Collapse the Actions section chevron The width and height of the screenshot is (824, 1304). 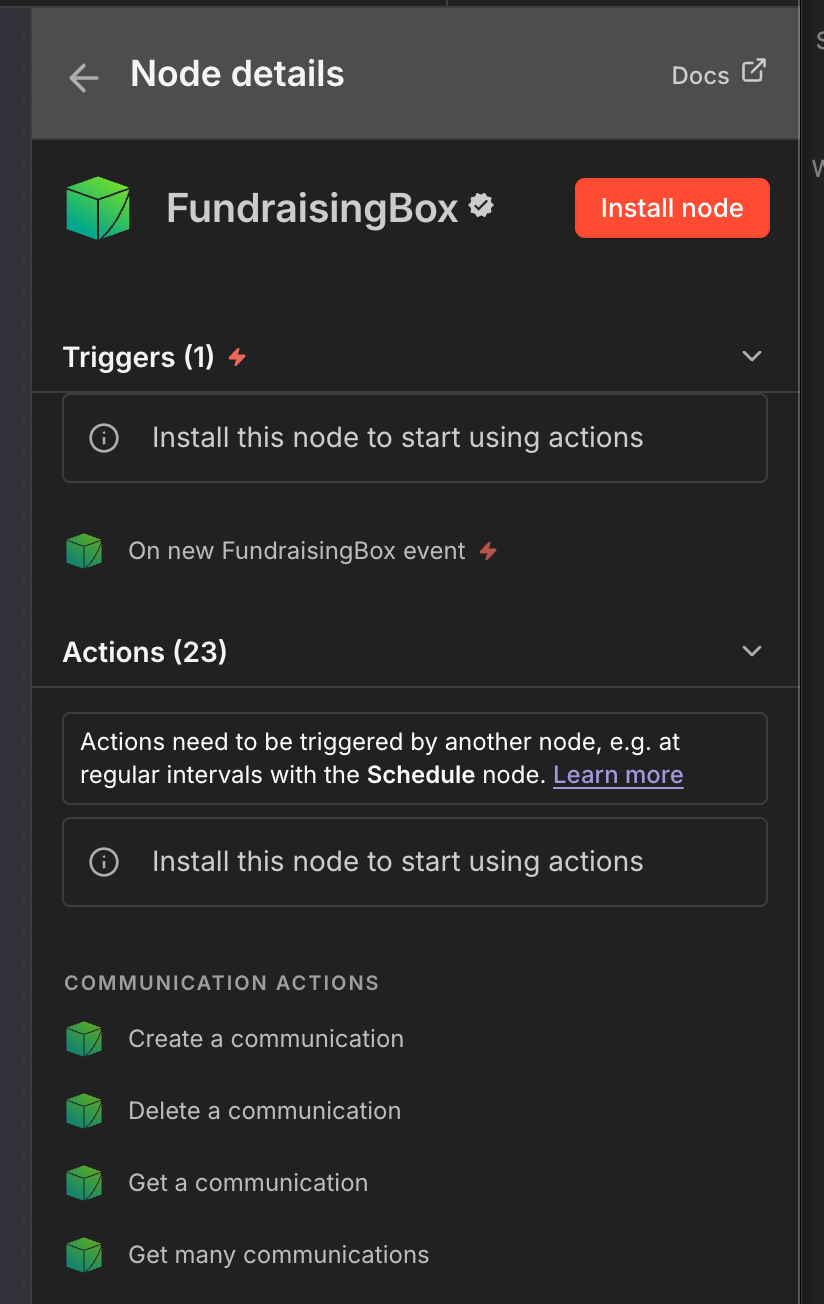(752, 651)
